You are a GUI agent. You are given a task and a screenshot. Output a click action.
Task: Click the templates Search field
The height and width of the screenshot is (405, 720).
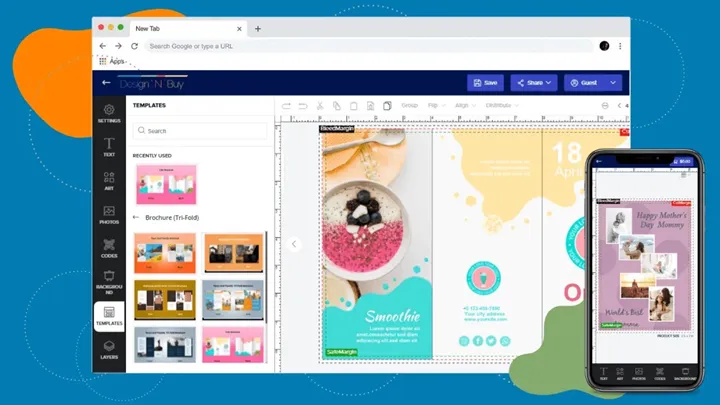click(200, 130)
